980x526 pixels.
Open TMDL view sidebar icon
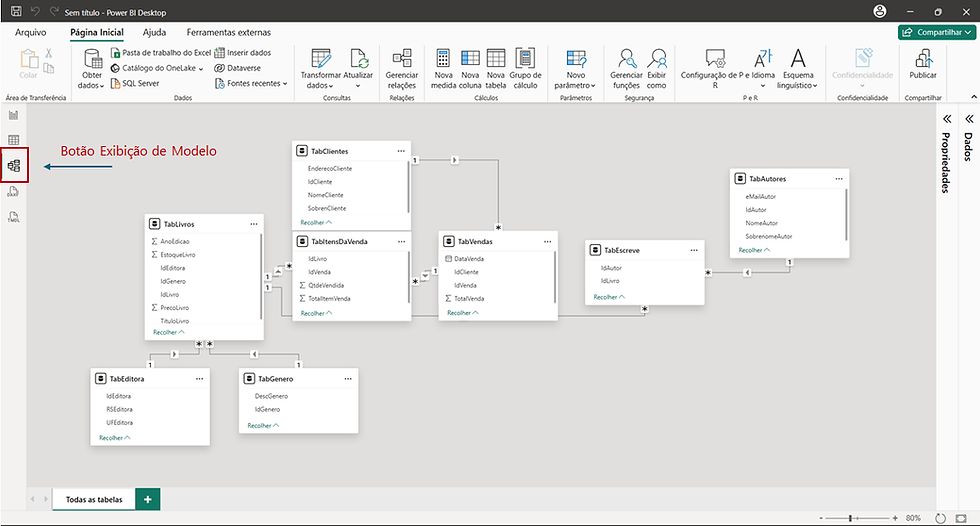coord(14,217)
